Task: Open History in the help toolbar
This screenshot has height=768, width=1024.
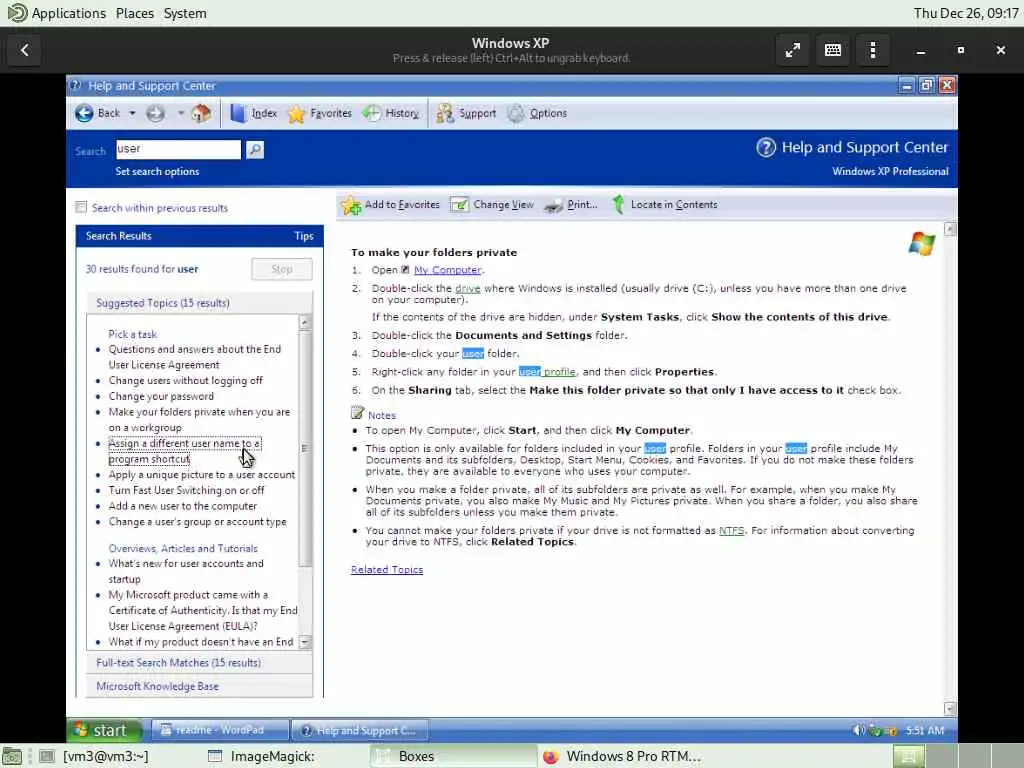Action: point(391,113)
